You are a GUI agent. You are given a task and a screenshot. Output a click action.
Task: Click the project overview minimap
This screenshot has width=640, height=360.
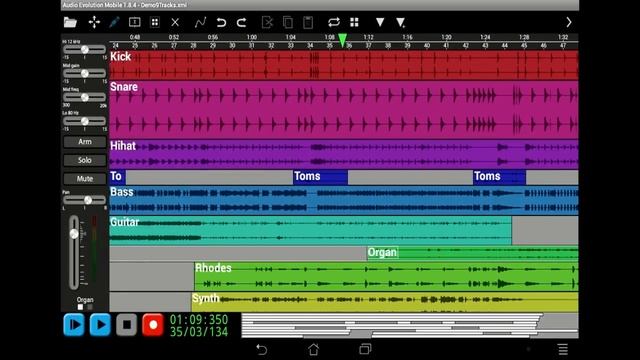coord(409,325)
